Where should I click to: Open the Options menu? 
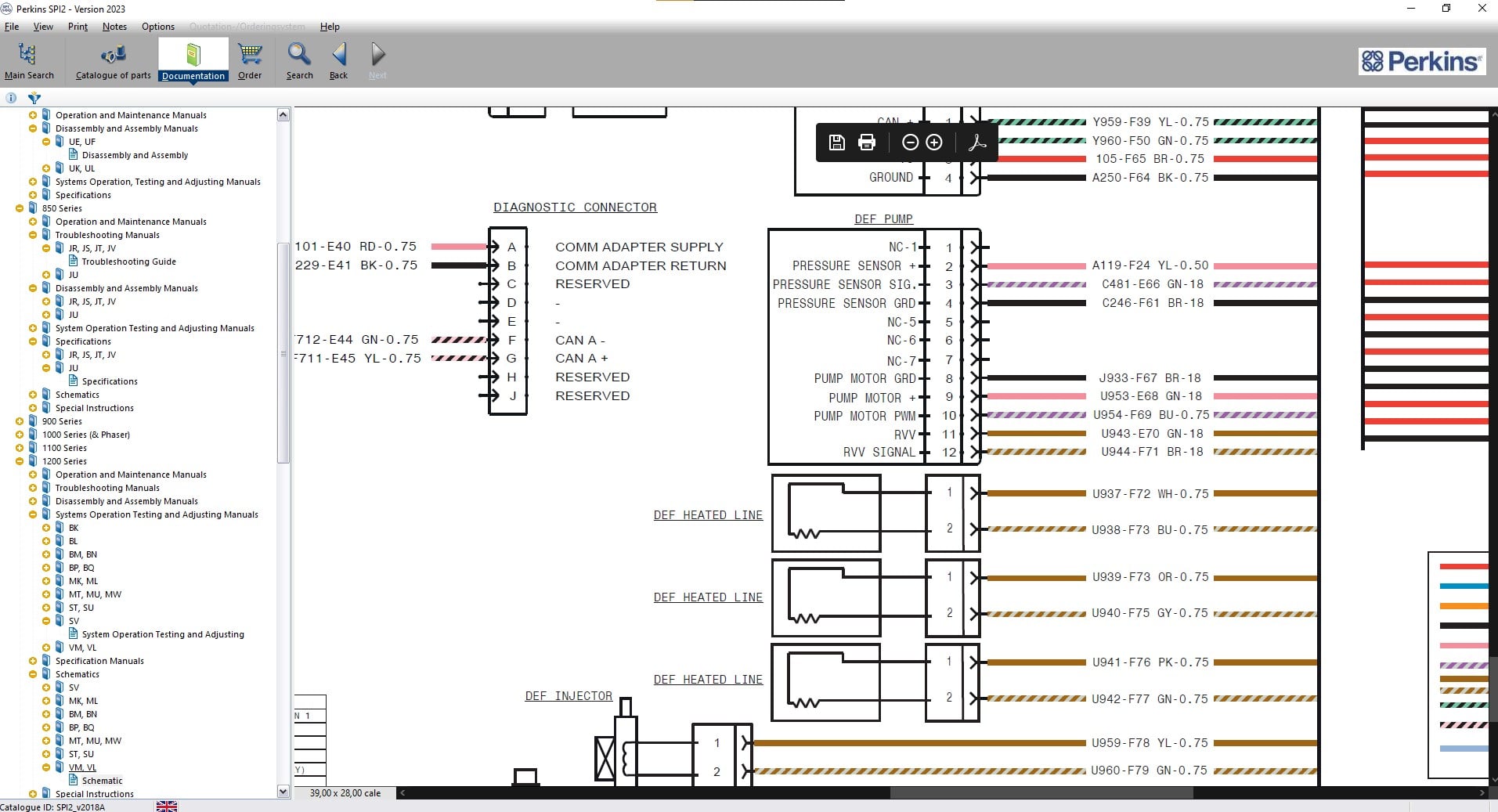[158, 27]
